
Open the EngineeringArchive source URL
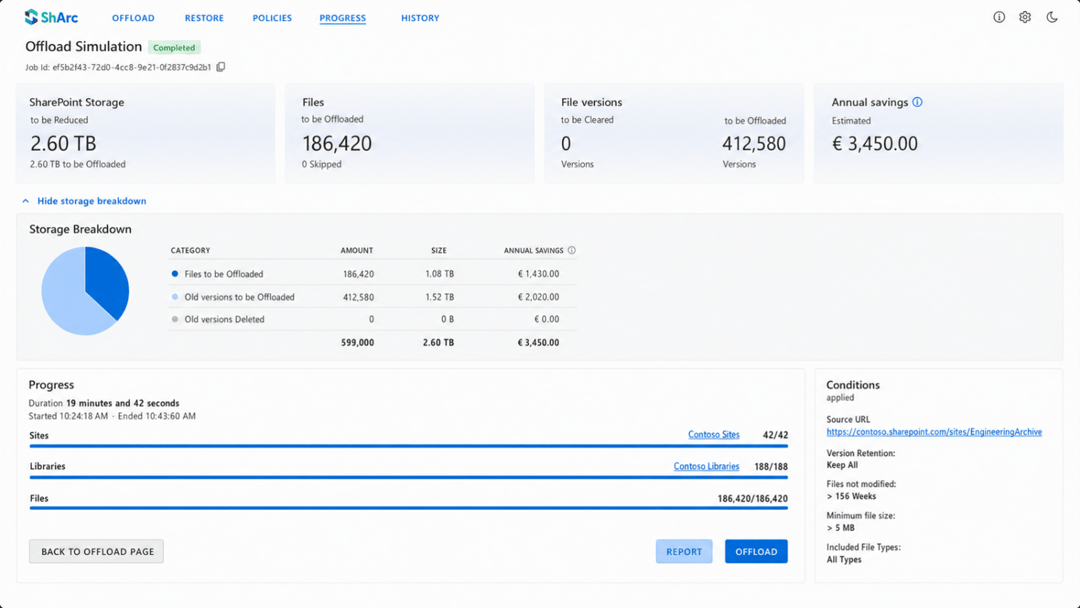[934, 432]
